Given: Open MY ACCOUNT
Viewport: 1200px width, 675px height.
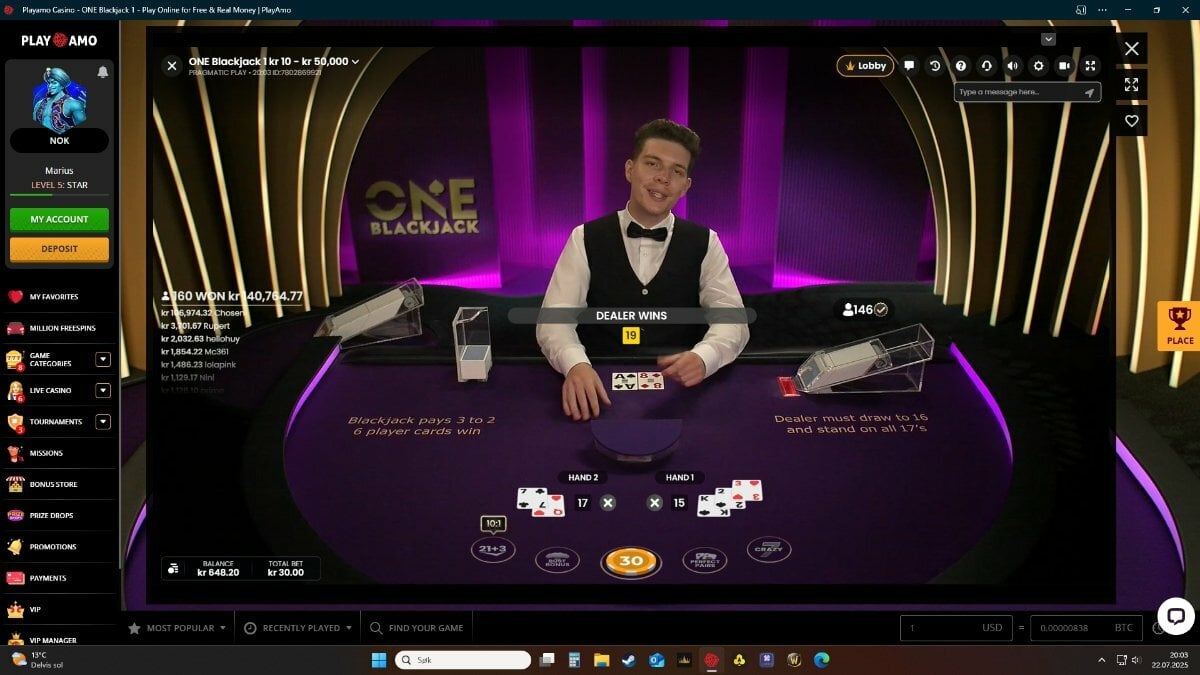Looking at the screenshot, I should (x=59, y=219).
